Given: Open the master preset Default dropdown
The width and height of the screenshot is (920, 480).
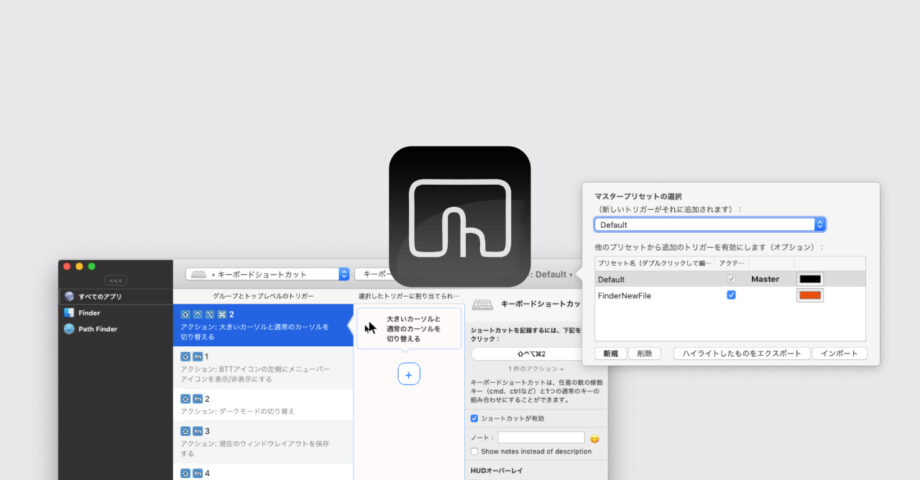Looking at the screenshot, I should 709,225.
